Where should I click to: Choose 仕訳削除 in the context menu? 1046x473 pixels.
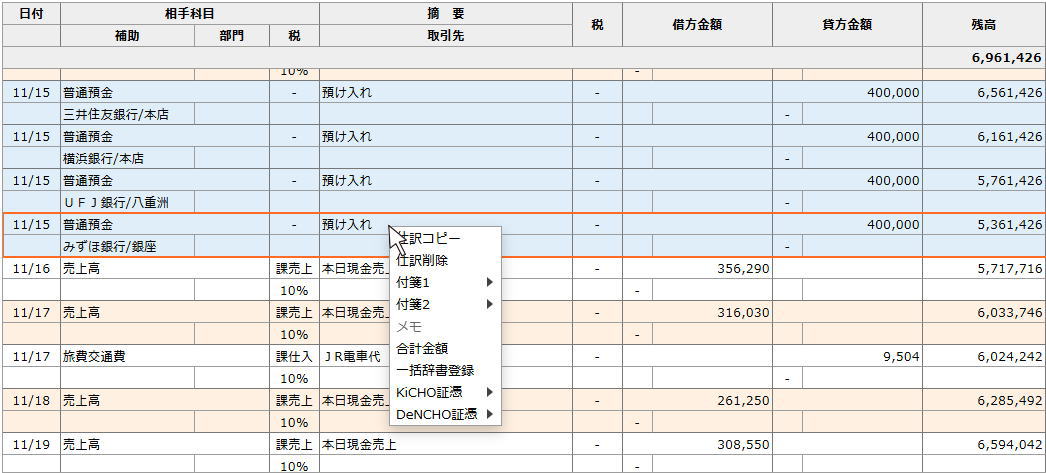pos(422,260)
